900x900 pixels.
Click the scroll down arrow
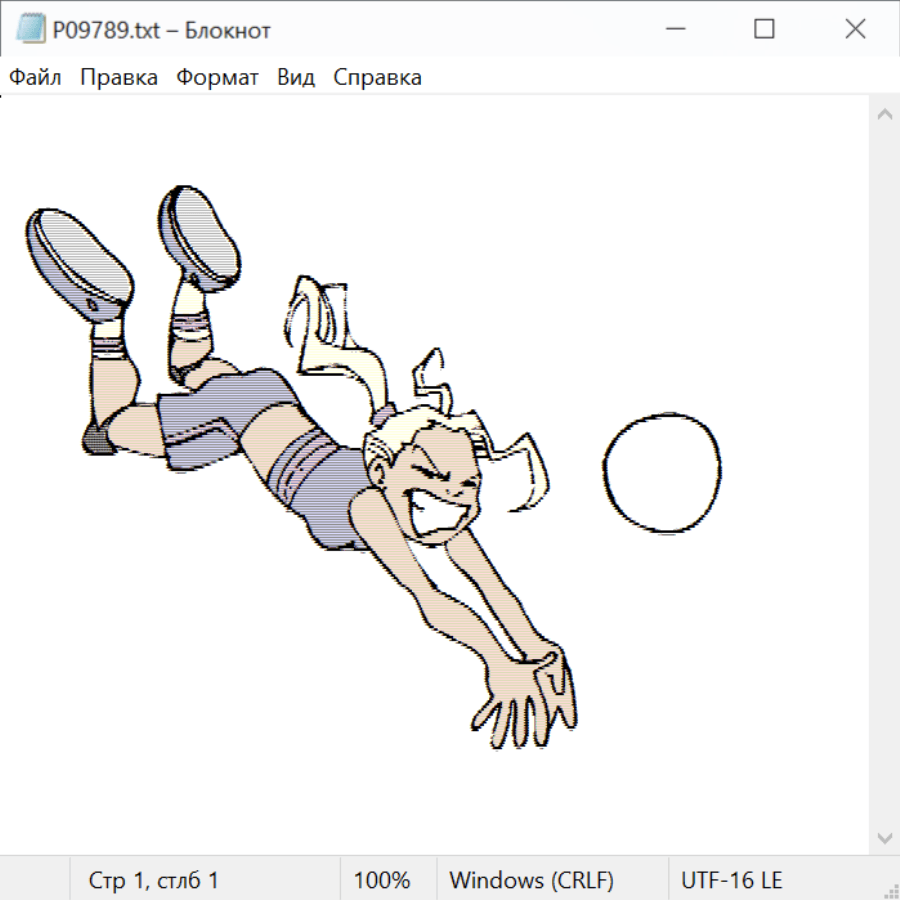point(884,837)
